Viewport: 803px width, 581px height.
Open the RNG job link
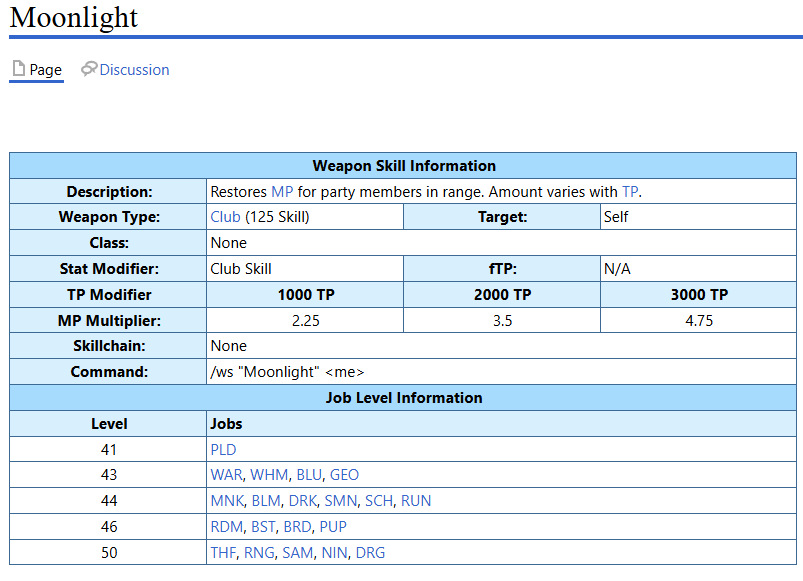pos(259,553)
